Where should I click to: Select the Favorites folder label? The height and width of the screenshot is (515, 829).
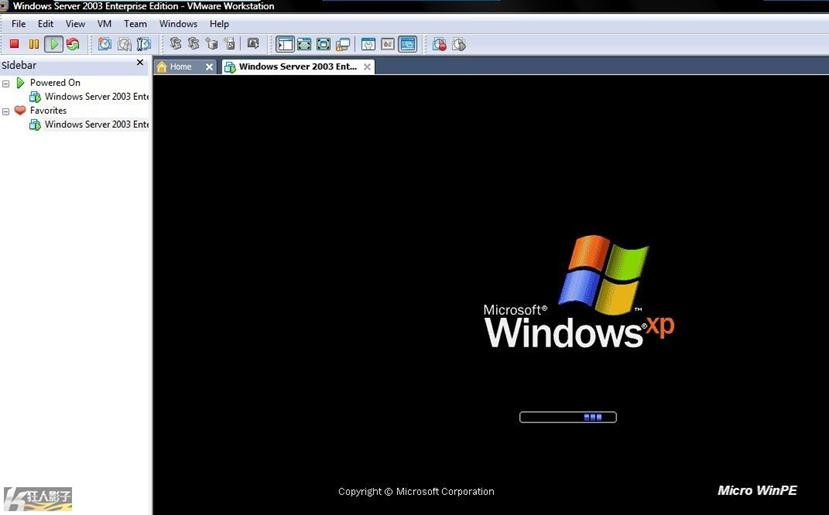tap(48, 111)
